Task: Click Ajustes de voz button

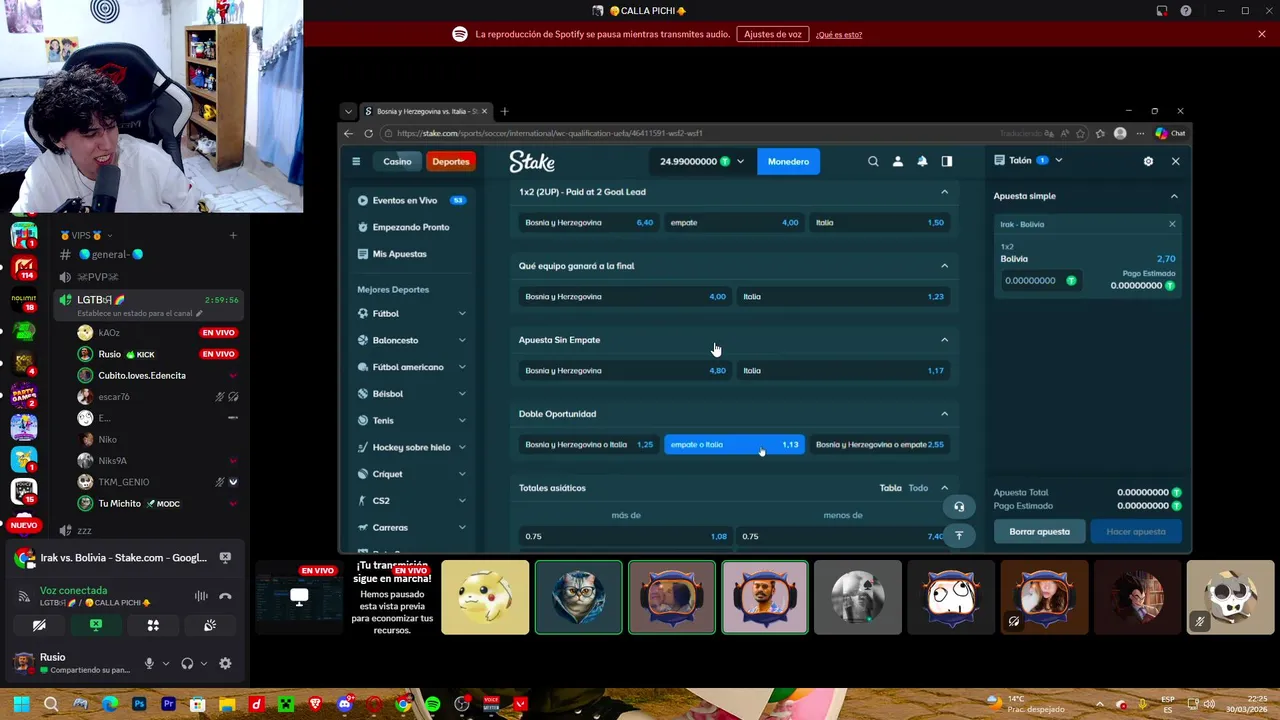Action: click(773, 34)
